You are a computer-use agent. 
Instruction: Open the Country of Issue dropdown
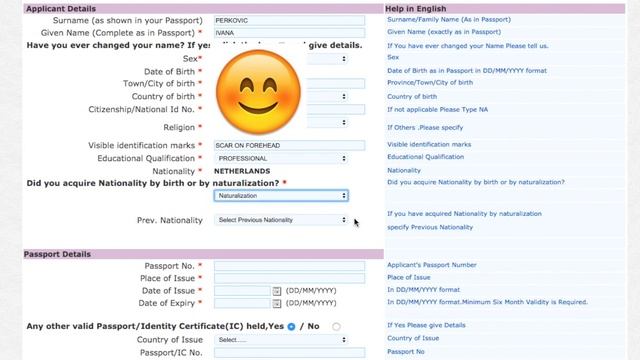[x=281, y=340]
